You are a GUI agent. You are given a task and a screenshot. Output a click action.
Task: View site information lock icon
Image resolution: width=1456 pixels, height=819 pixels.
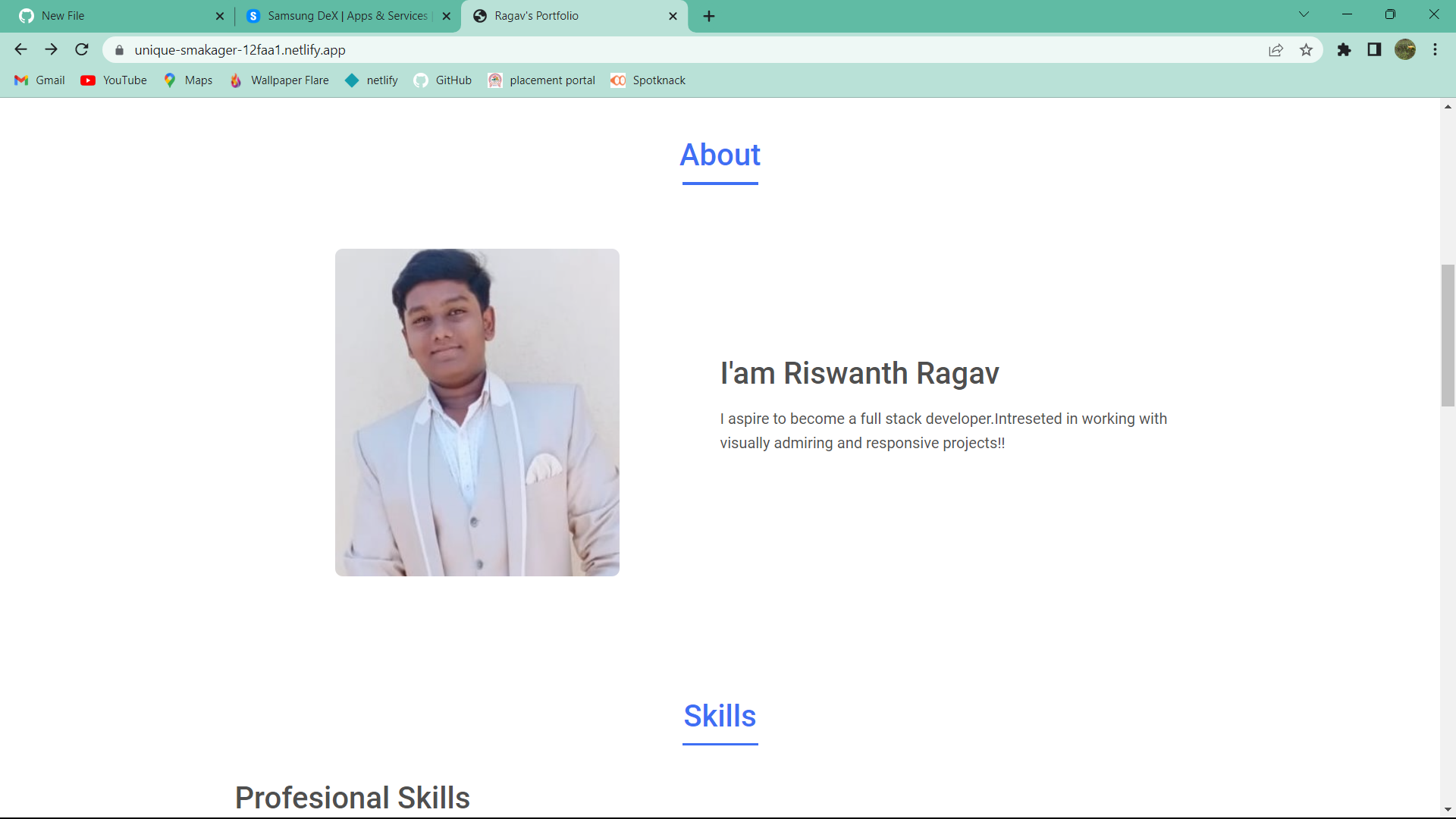[119, 50]
